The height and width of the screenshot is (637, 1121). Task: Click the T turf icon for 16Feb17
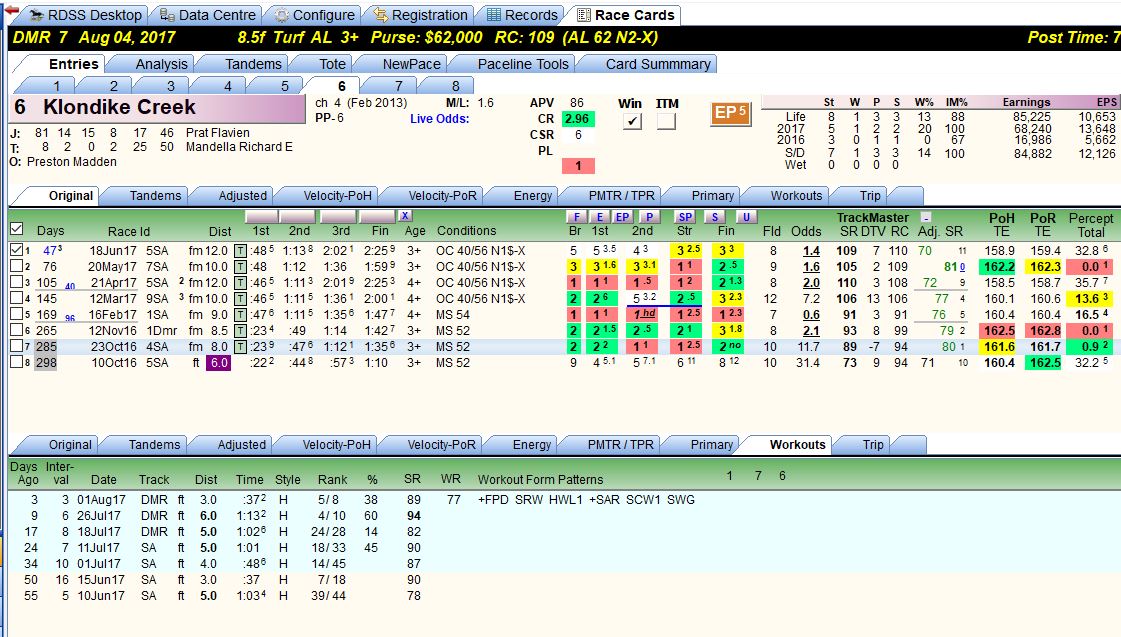(240, 315)
